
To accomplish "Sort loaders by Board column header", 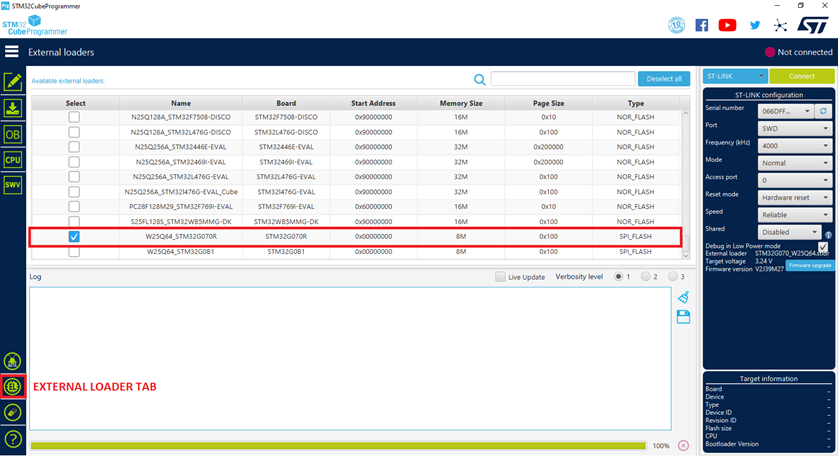I will [x=286, y=103].
